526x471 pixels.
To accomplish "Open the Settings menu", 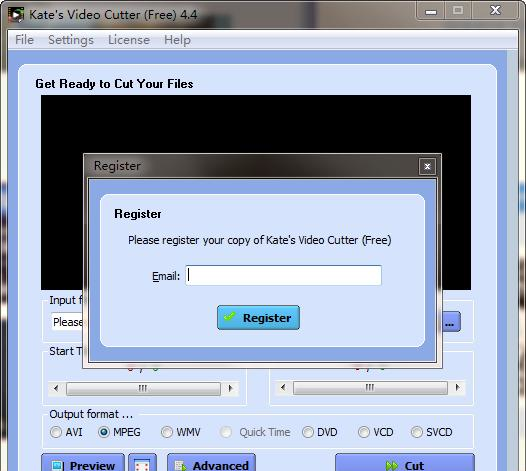I will tap(71, 40).
